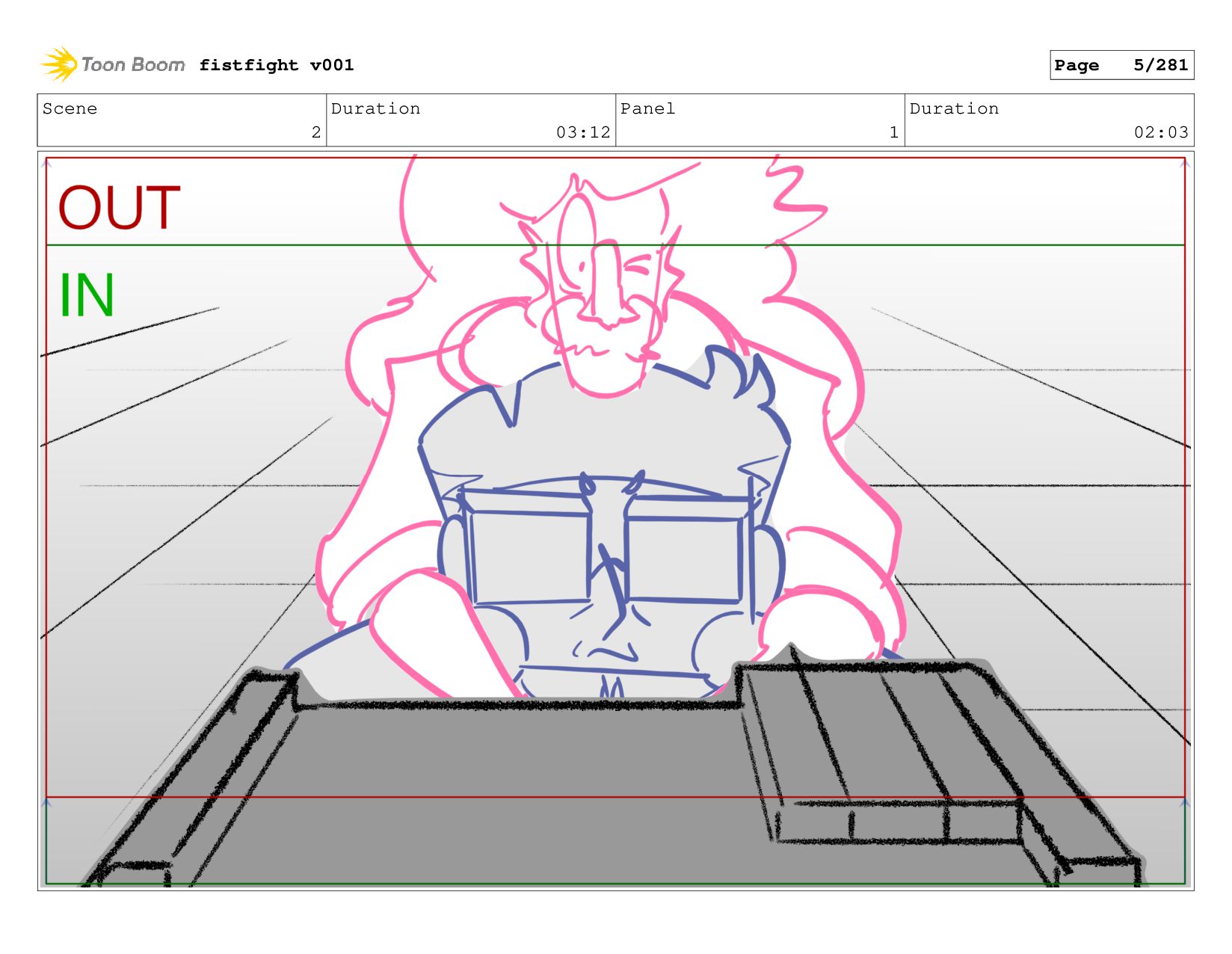This screenshot has width=1232, height=954.
Task: Click the 'fistfight v001' title text
Action: click(277, 65)
